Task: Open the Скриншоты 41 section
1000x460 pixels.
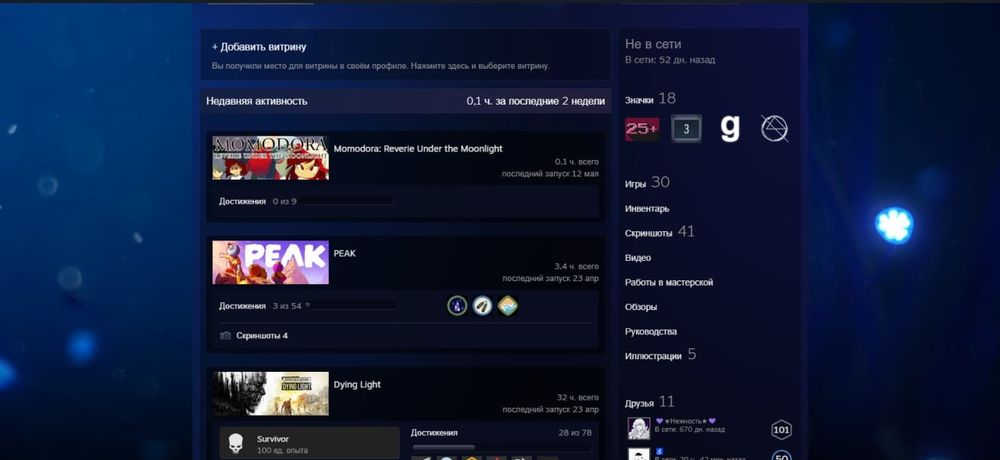Action: (x=659, y=232)
